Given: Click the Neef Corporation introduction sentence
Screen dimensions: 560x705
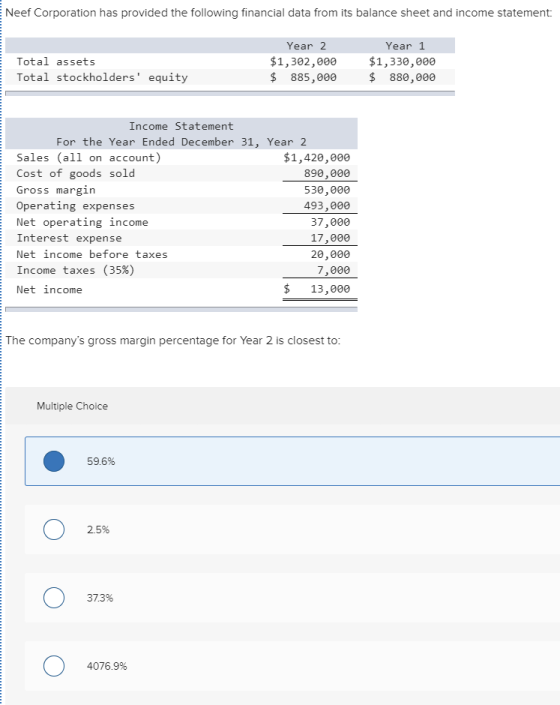Looking at the screenshot, I should pos(279,13).
